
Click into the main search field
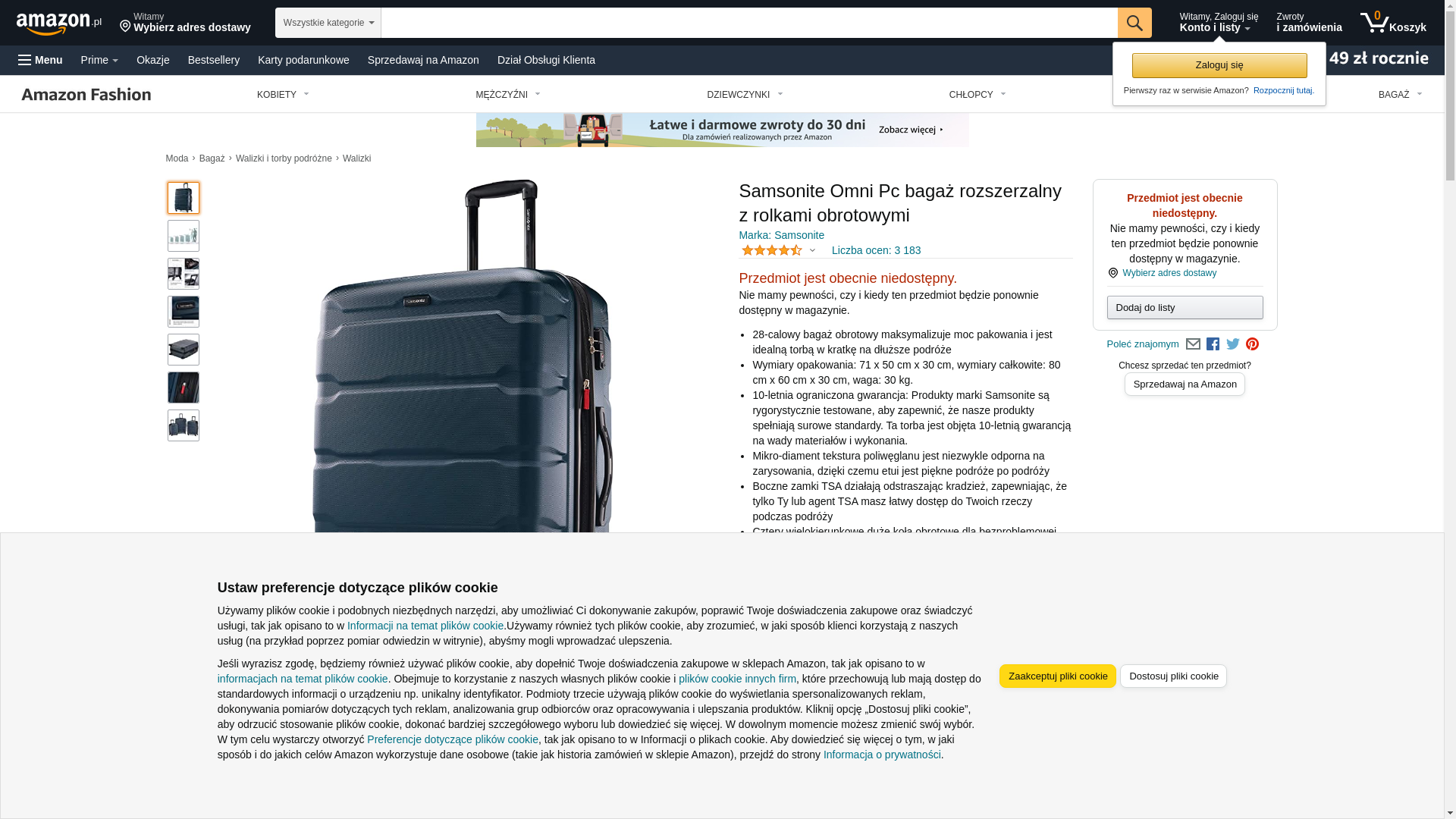(748, 23)
